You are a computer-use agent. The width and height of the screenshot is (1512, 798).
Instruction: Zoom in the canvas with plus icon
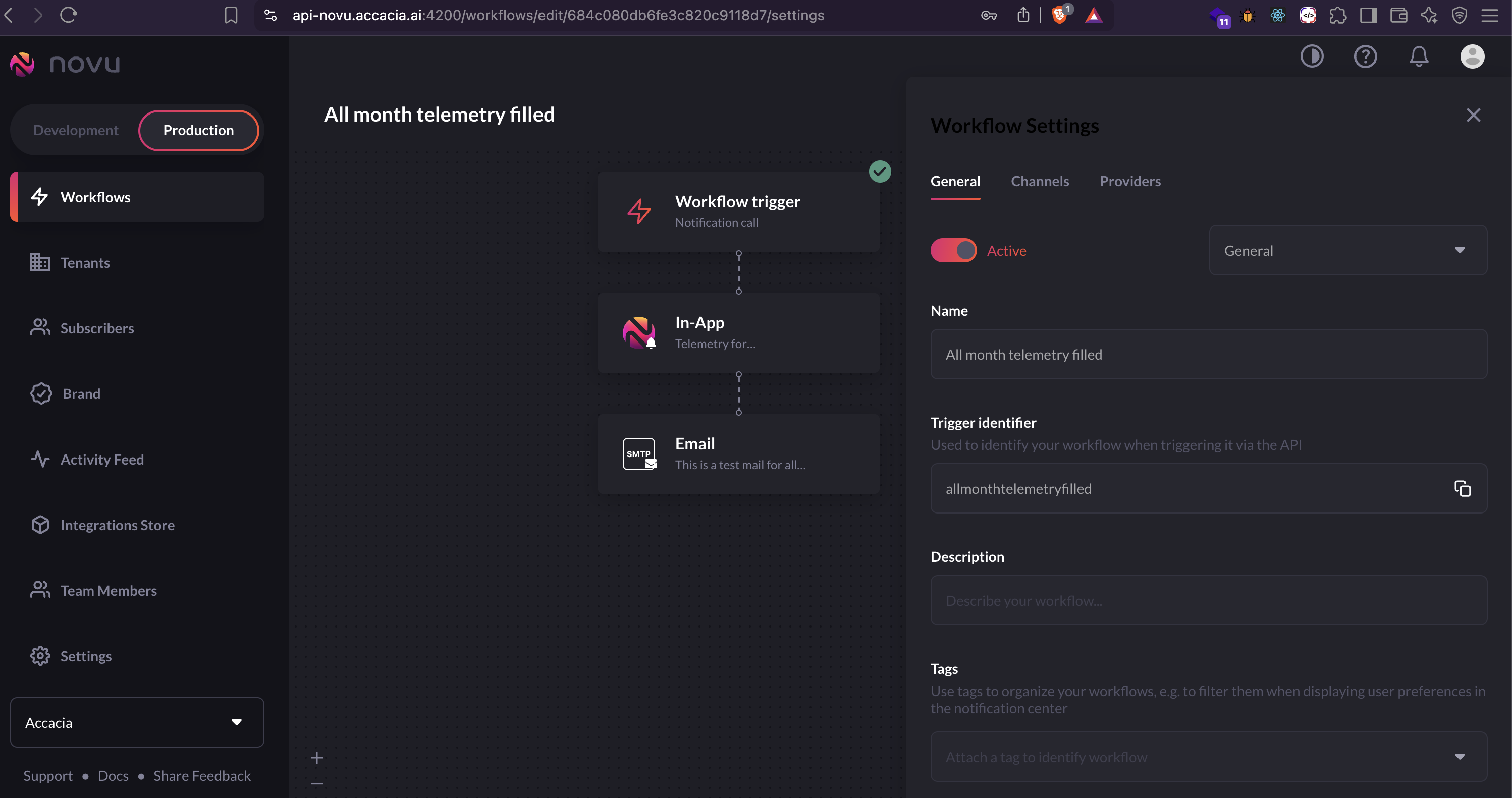coord(317,758)
